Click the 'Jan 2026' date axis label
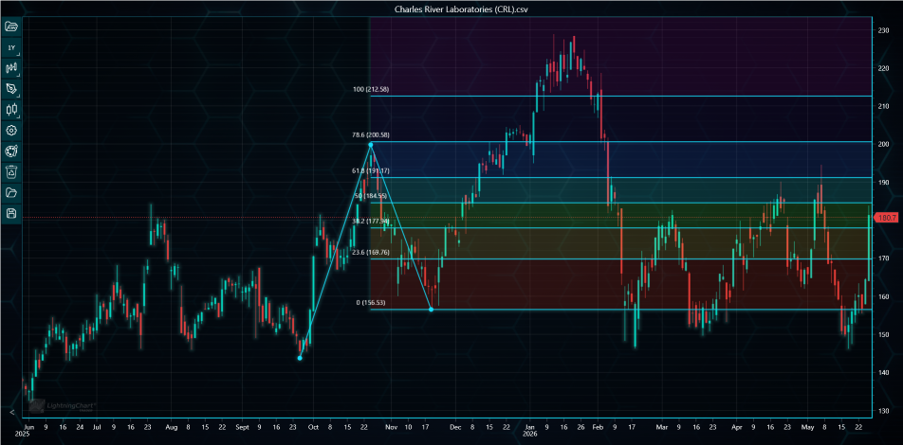Image resolution: width=903 pixels, height=445 pixels. click(x=530, y=431)
